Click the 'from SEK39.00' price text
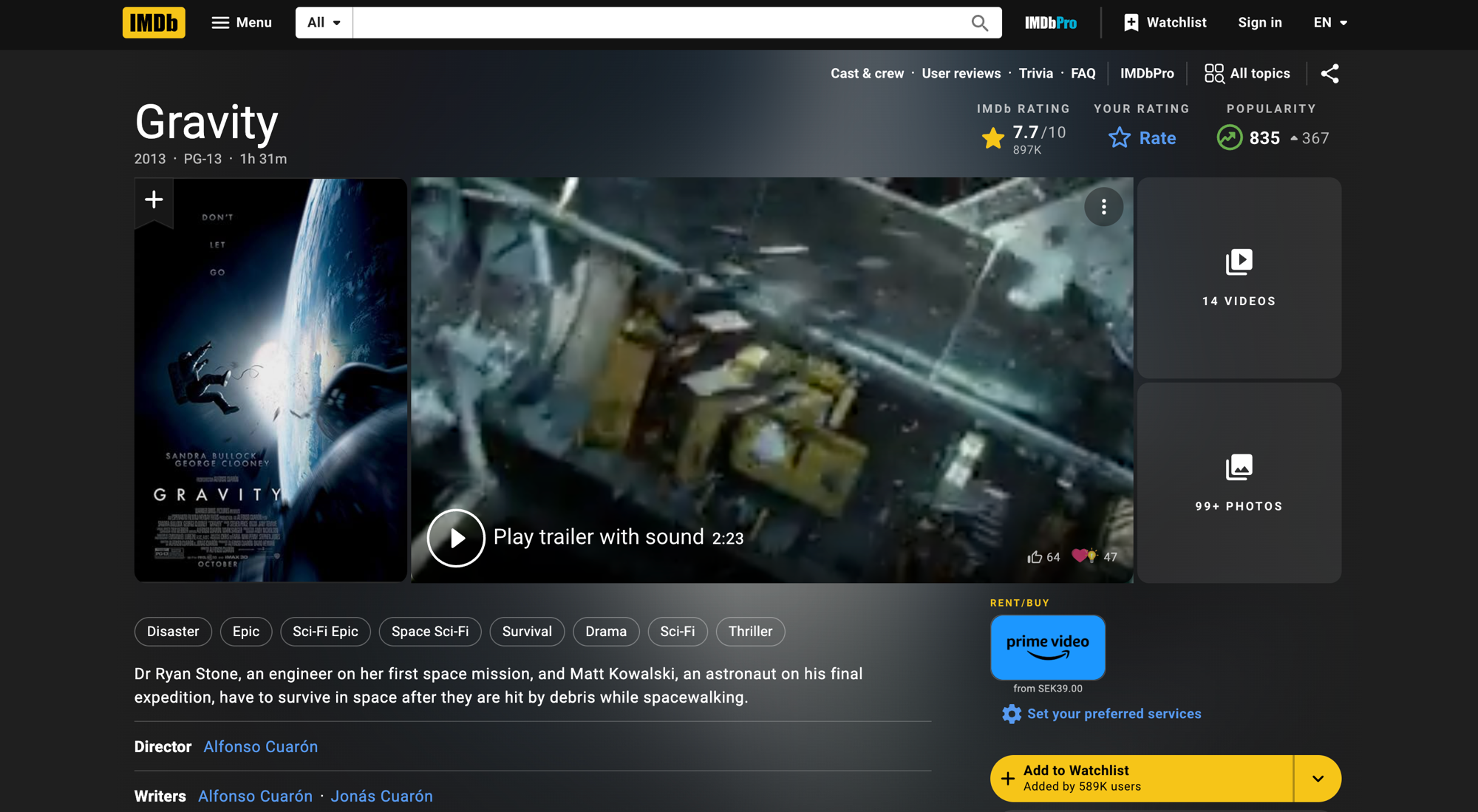 coord(1047,689)
